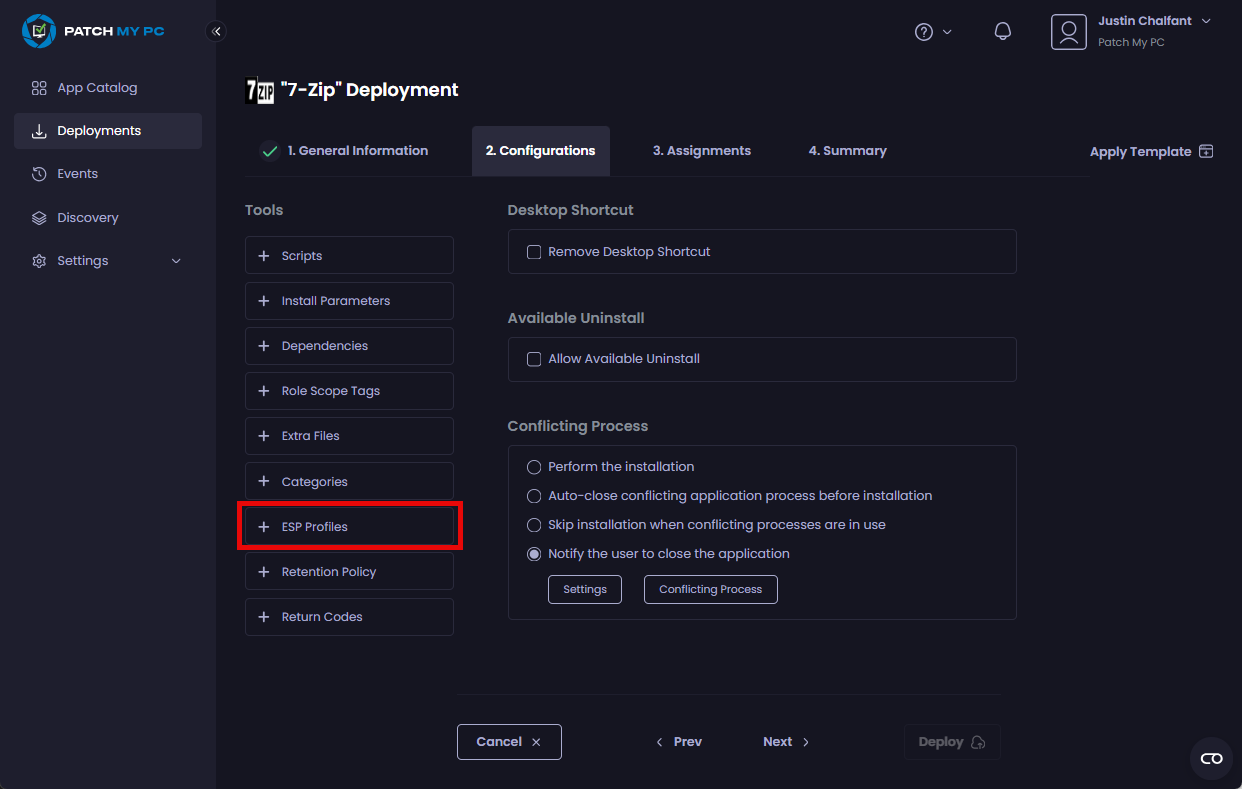
Task: Click the user profile avatar icon
Action: [x=1068, y=32]
